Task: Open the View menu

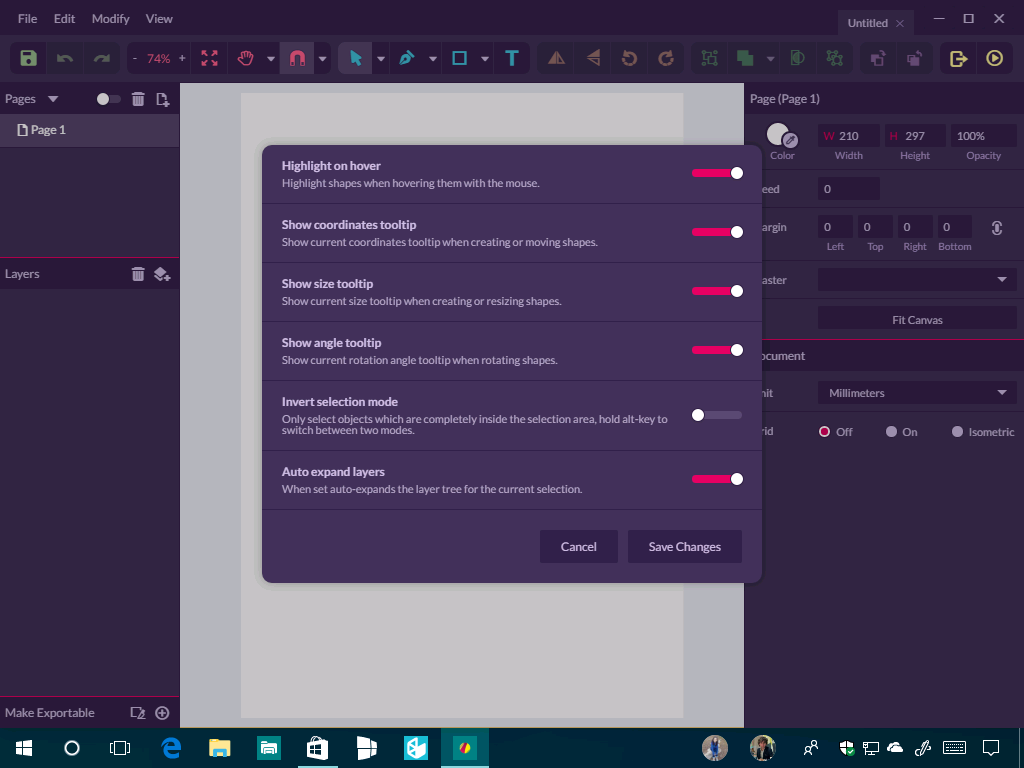Action: click(x=159, y=18)
